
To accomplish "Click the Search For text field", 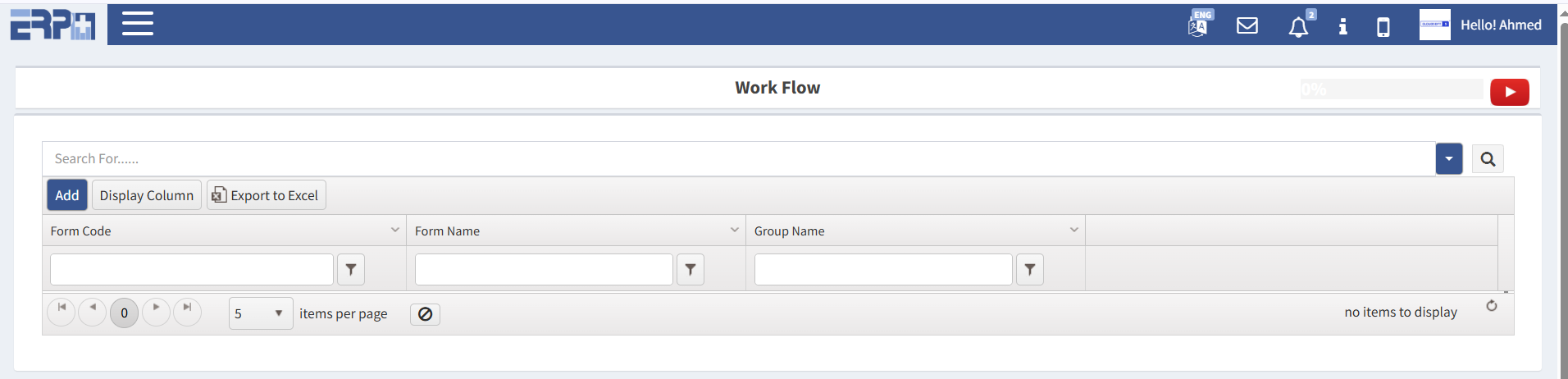I will click(738, 159).
